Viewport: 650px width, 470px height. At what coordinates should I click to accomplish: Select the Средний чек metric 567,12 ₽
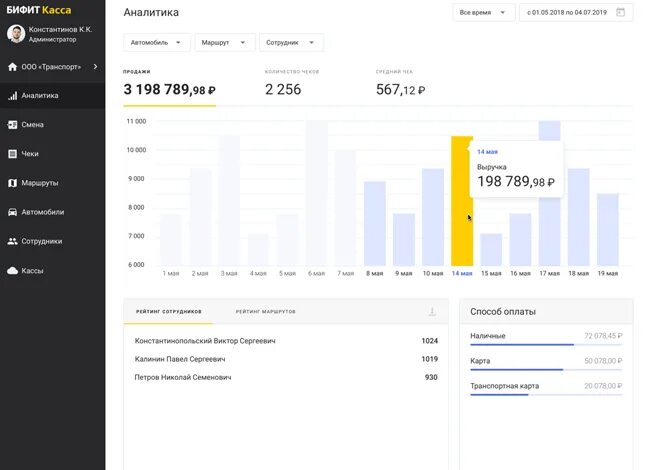[x=400, y=85]
